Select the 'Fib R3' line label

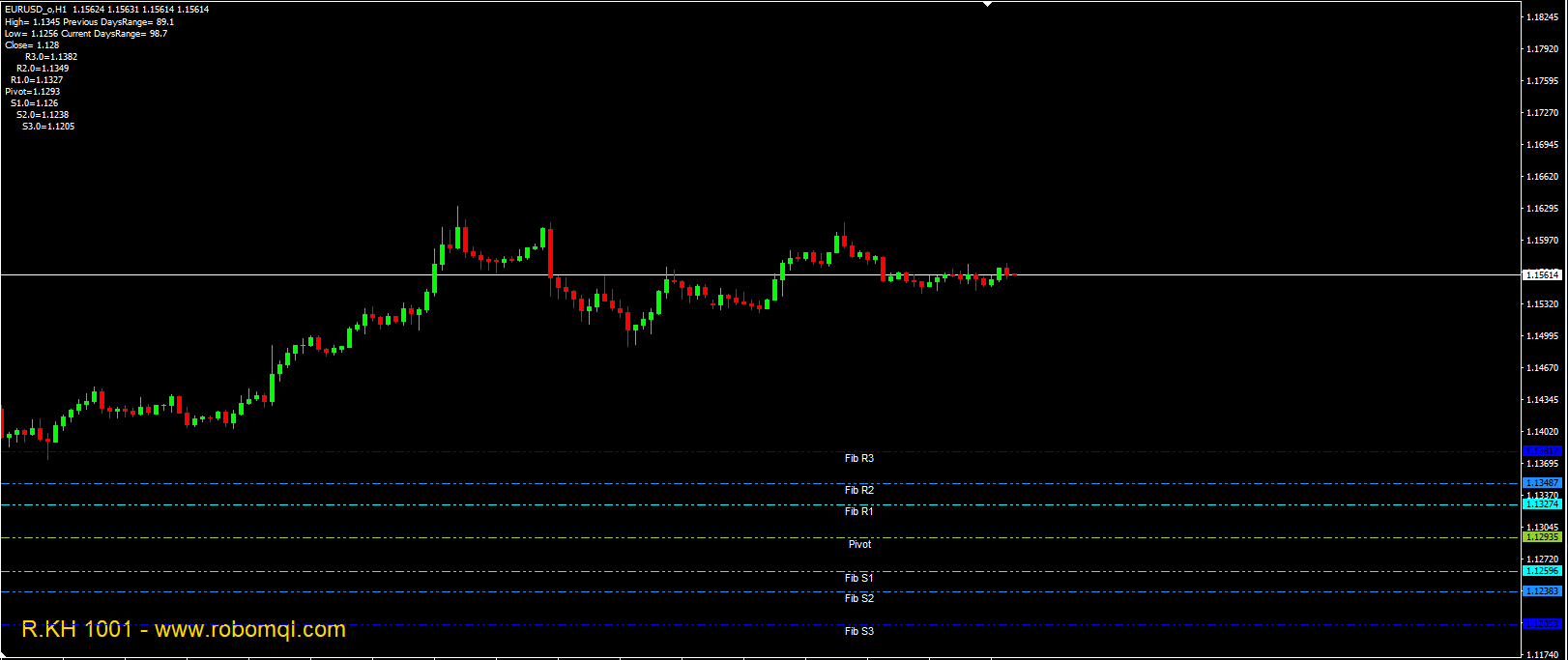(x=858, y=459)
